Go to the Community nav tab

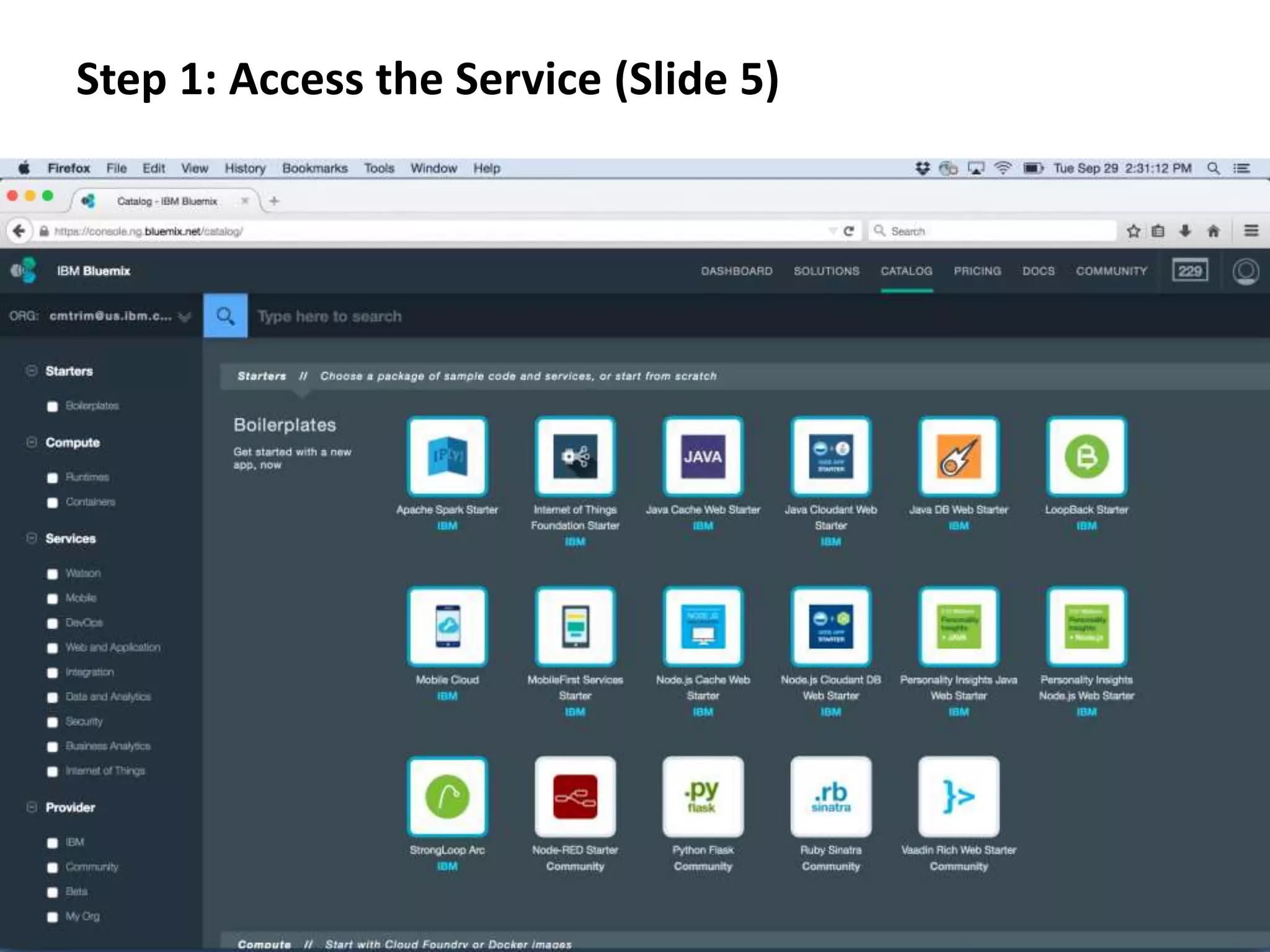pos(1112,271)
